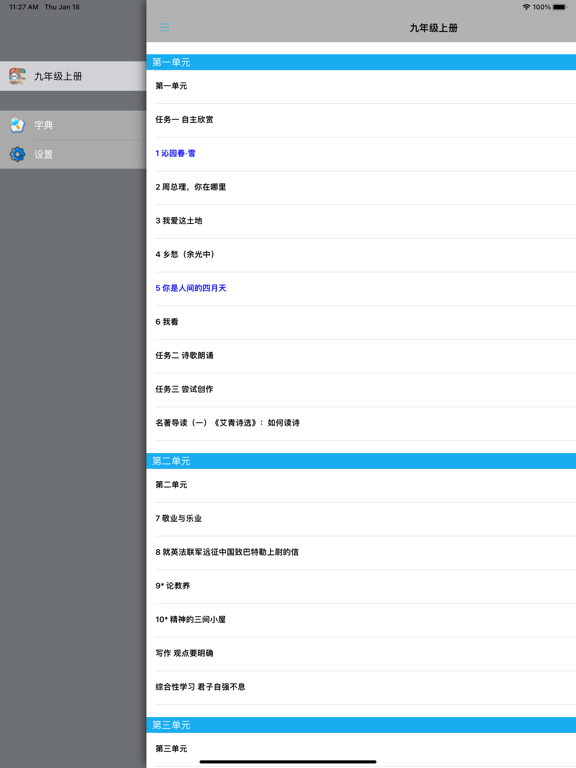The height and width of the screenshot is (768, 576).
Task: Check the Wi-Fi status icon
Action: pyautogui.click(x=526, y=7)
